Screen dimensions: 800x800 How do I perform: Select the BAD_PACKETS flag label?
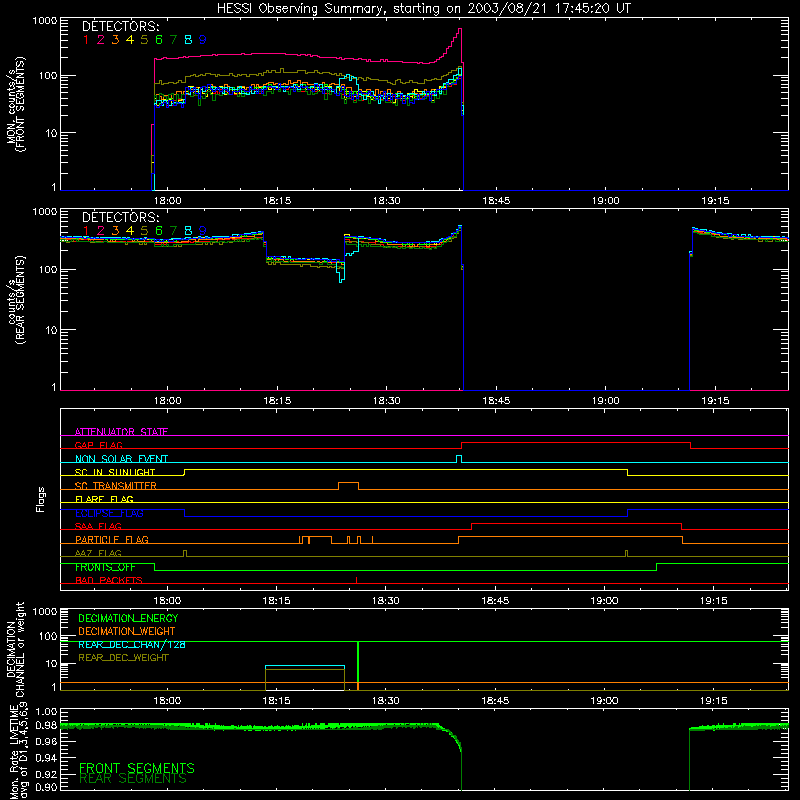click(x=109, y=580)
